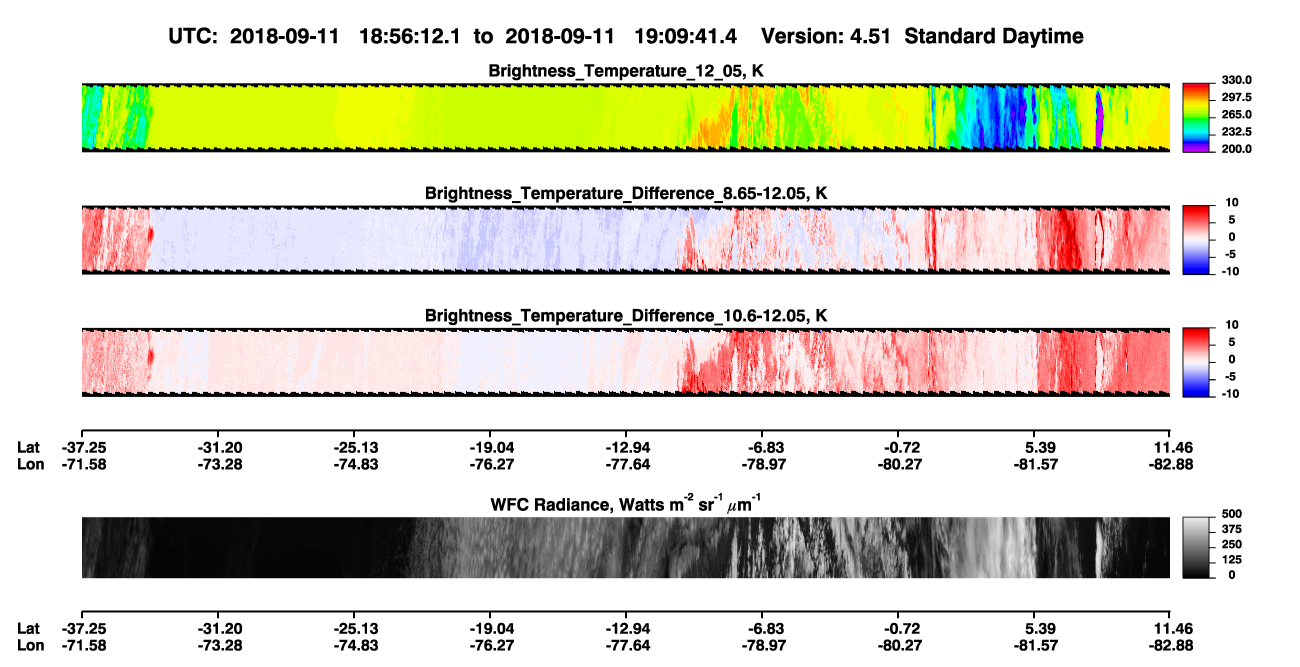
Task: Click longitude -73.28 on axis below WFC image
Action: click(218, 645)
